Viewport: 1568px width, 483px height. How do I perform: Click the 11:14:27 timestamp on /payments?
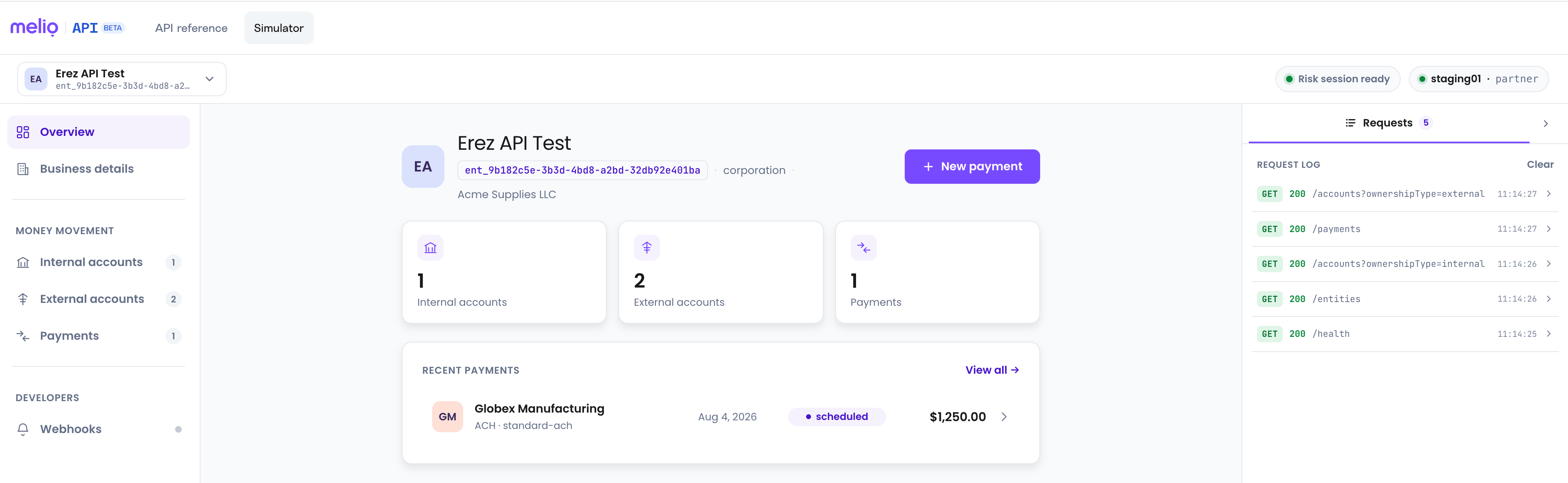pyautogui.click(x=1517, y=229)
